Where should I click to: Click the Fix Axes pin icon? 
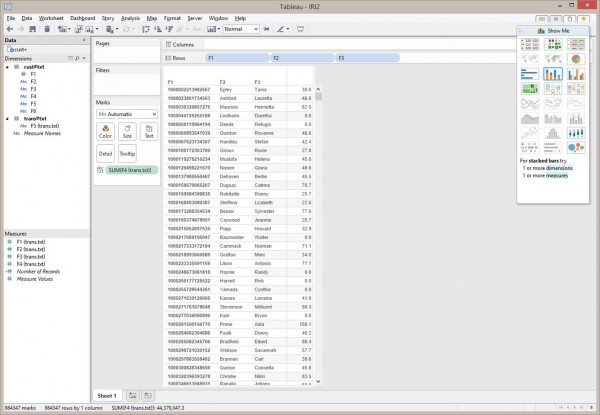(x=267, y=29)
